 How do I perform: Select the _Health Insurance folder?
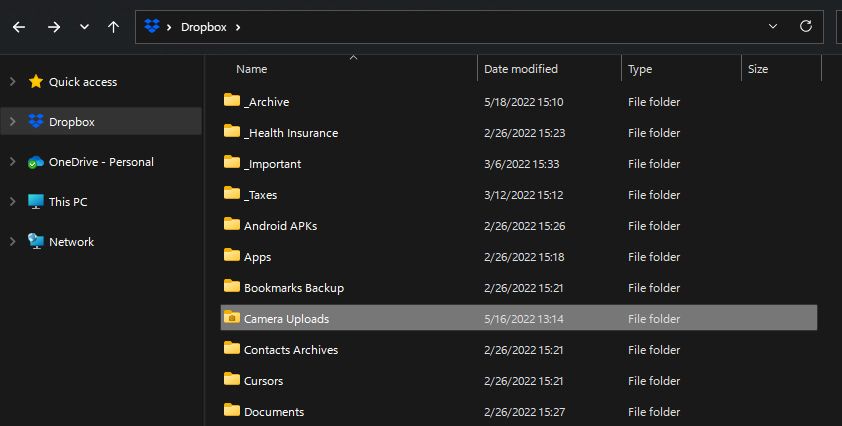tap(290, 133)
